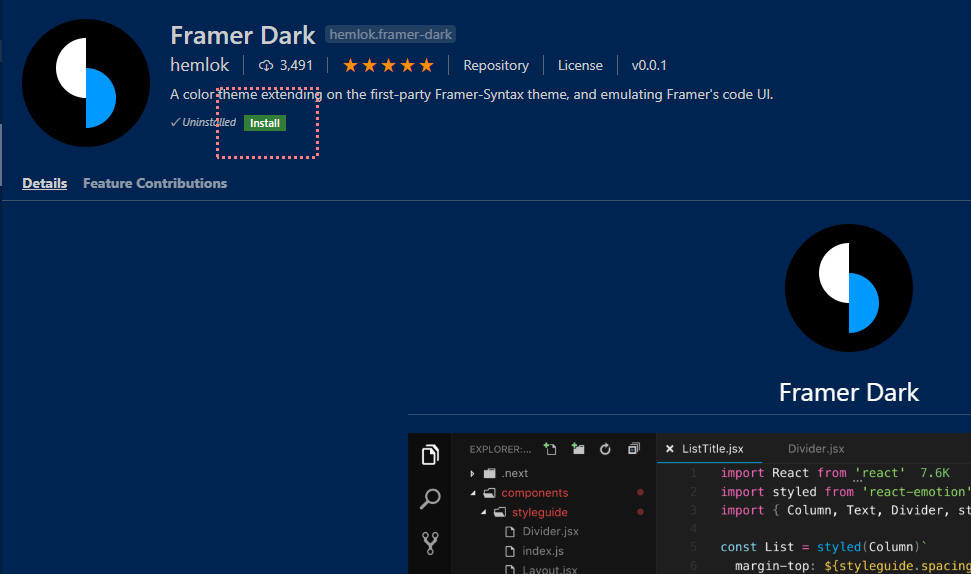Click the five-star rating
This screenshot has width=971, height=574.
click(388, 65)
